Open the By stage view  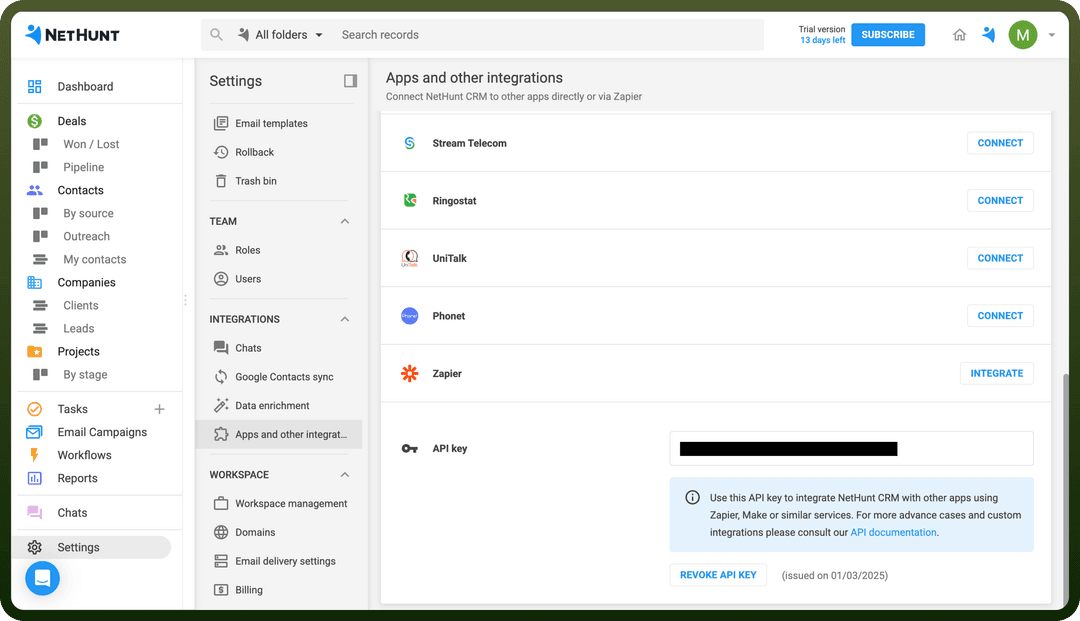(85, 375)
